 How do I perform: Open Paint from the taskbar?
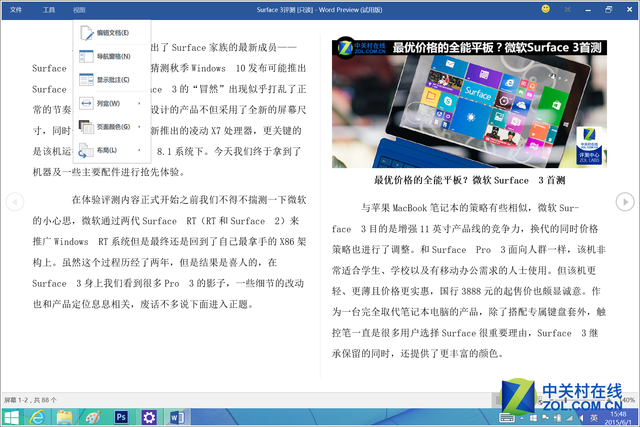93,418
